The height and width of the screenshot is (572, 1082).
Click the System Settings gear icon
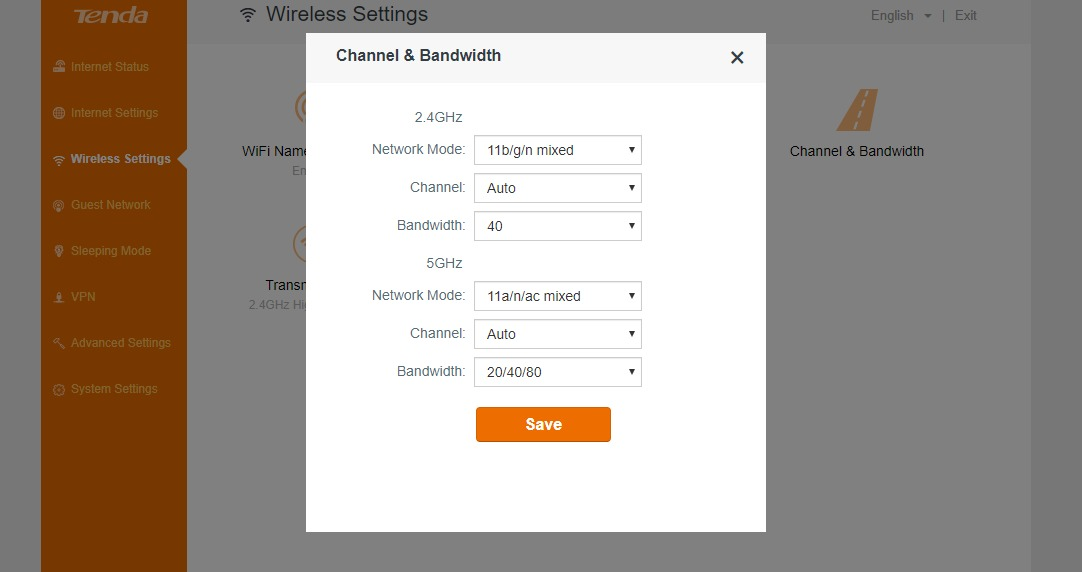click(59, 389)
